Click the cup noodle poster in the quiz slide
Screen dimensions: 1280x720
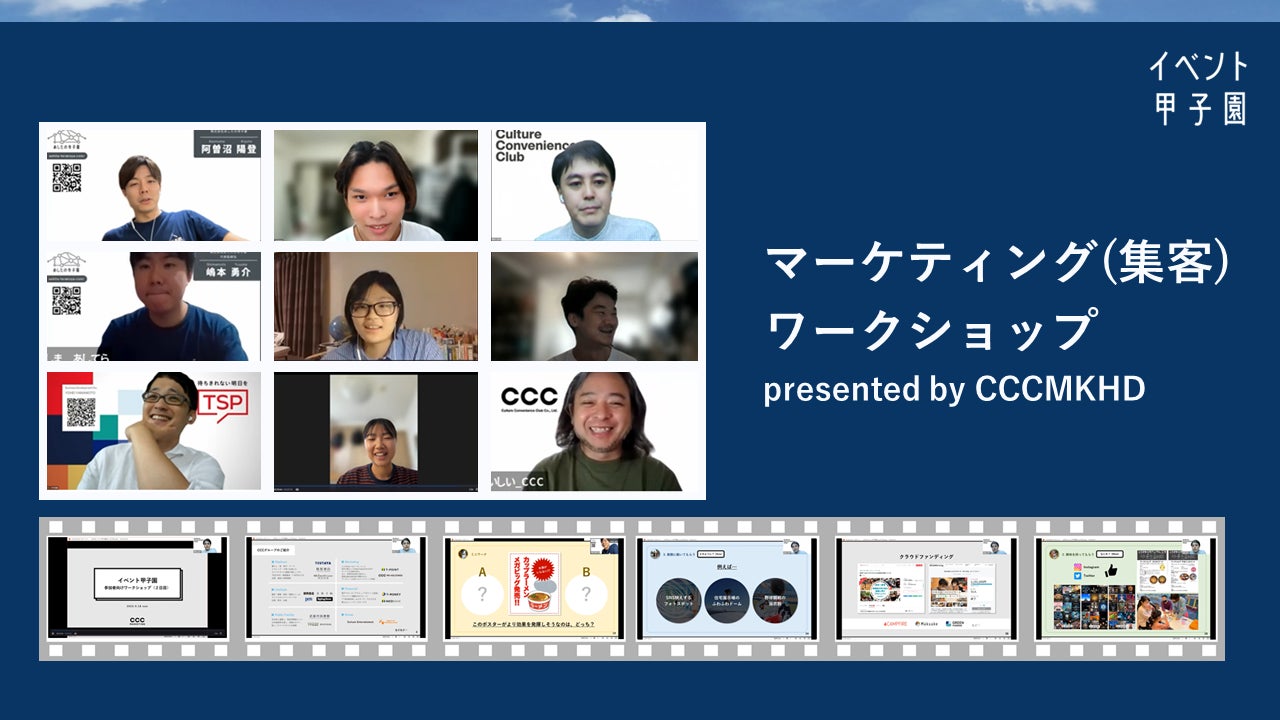coord(534,585)
